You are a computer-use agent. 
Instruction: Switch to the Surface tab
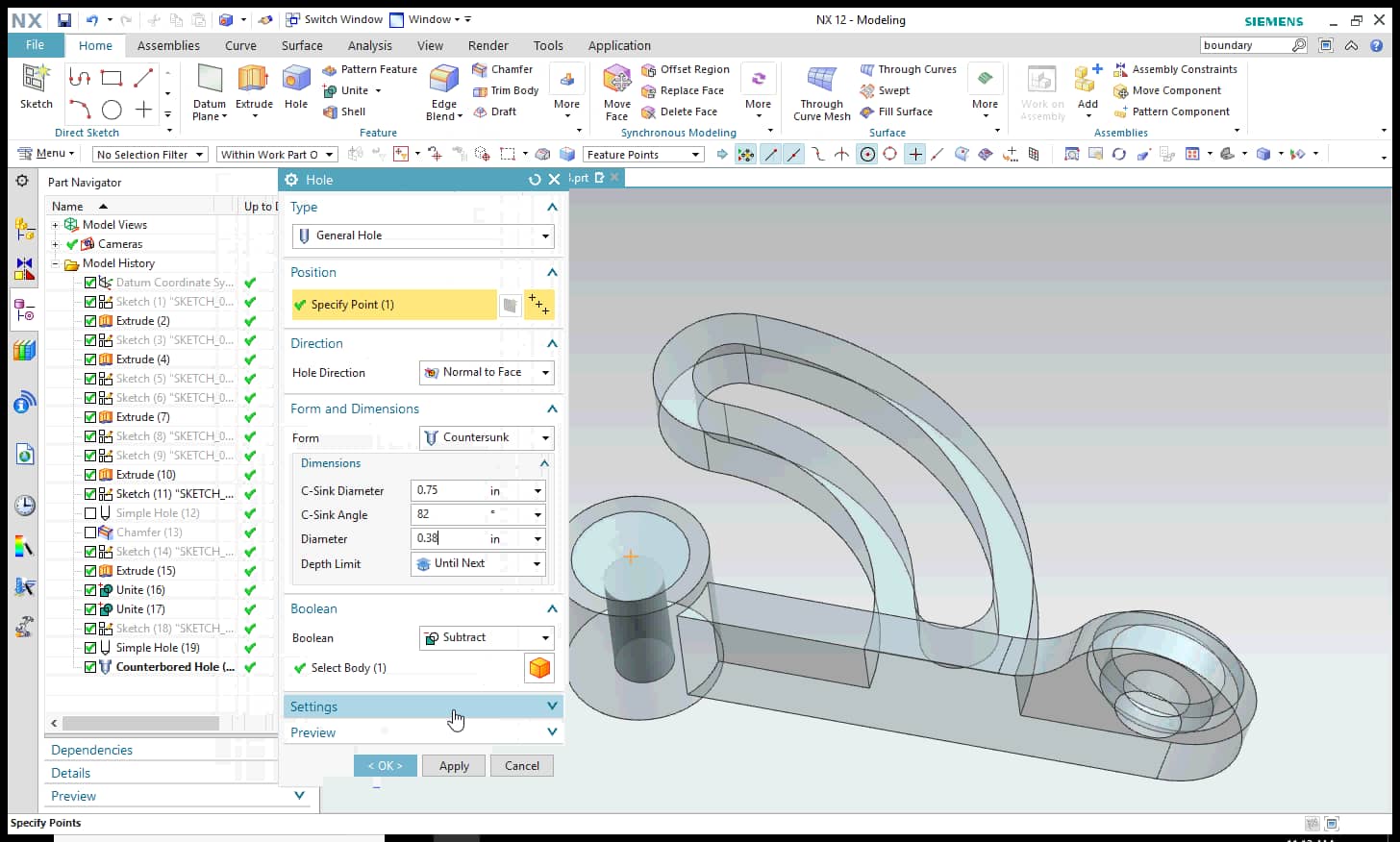tap(302, 45)
